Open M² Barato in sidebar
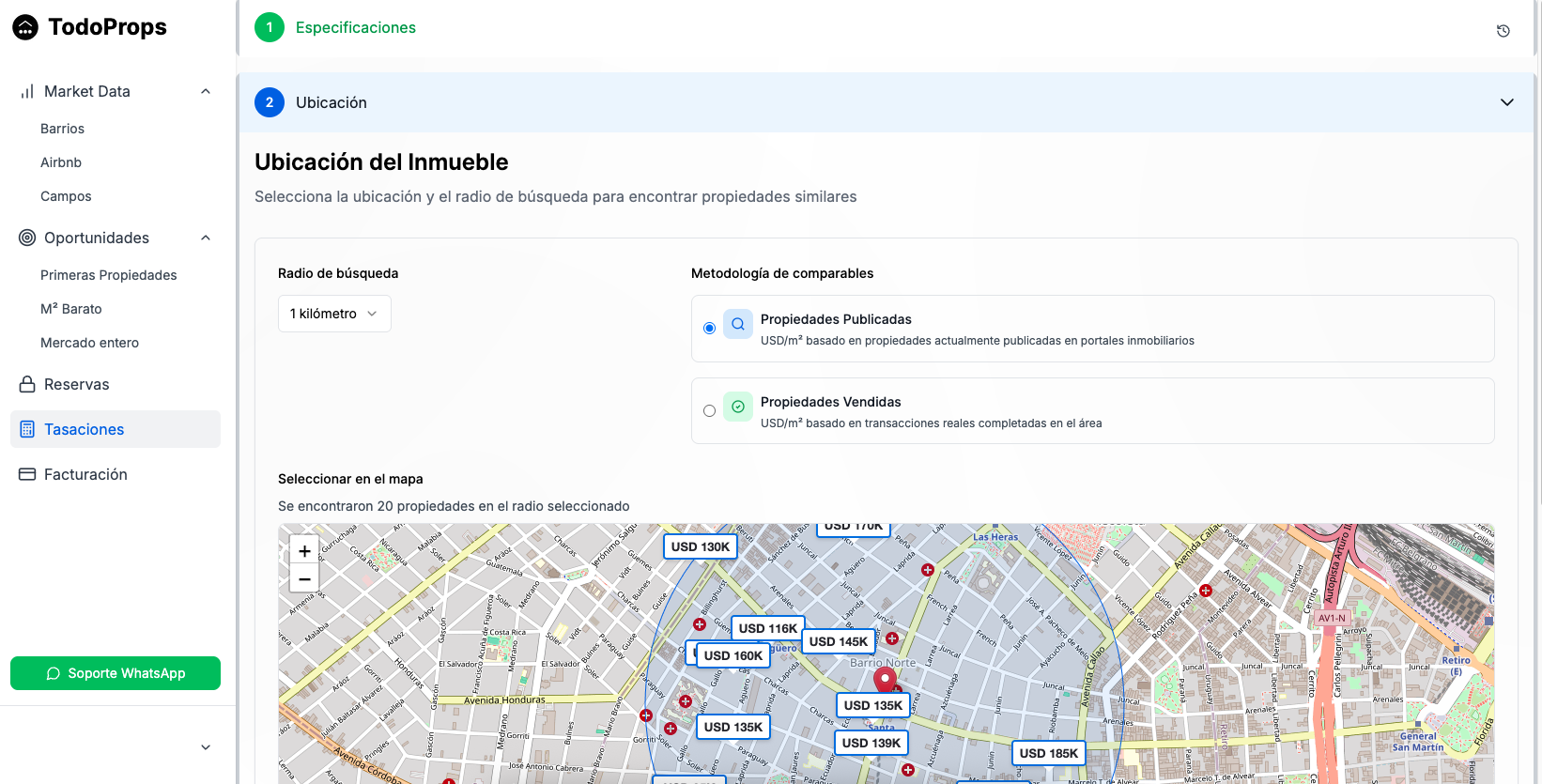Viewport: 1542px width, 784px height. 71,309
